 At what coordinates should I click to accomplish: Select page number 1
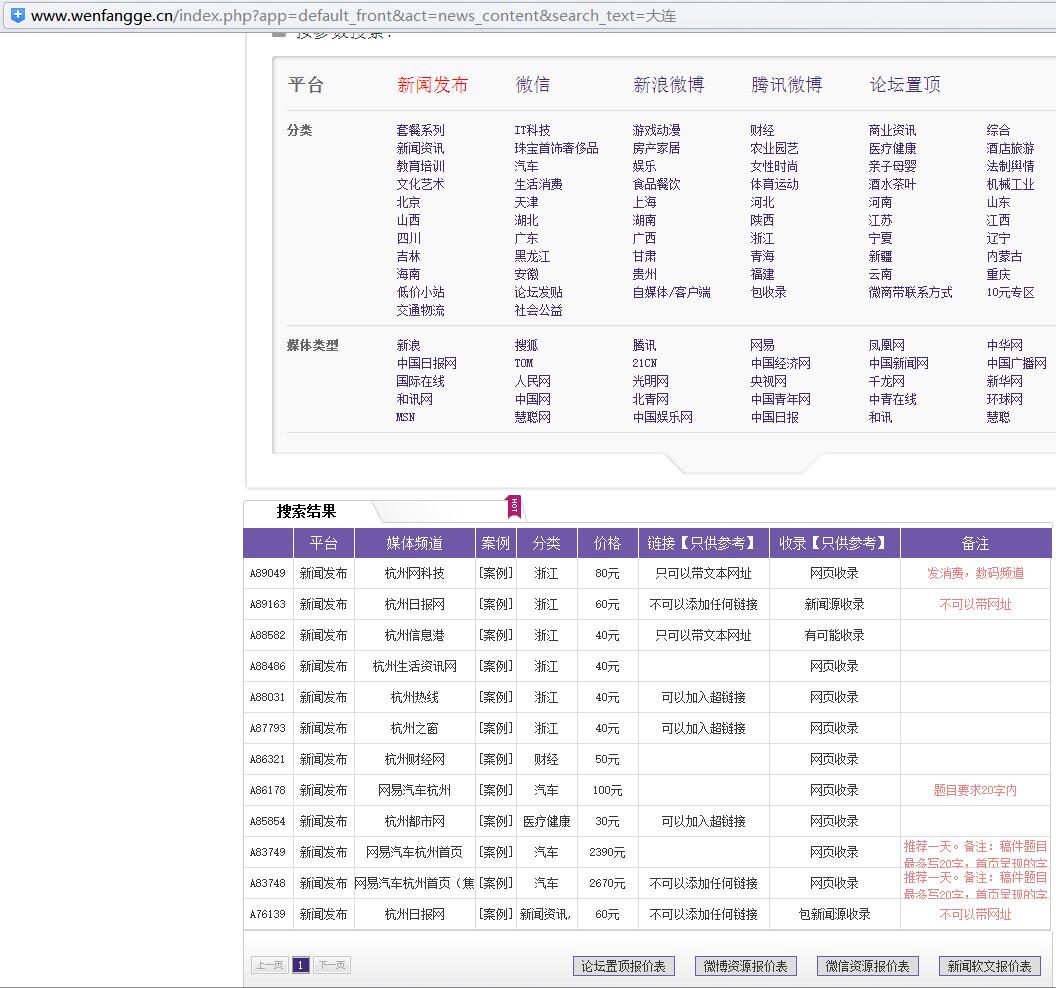301,965
